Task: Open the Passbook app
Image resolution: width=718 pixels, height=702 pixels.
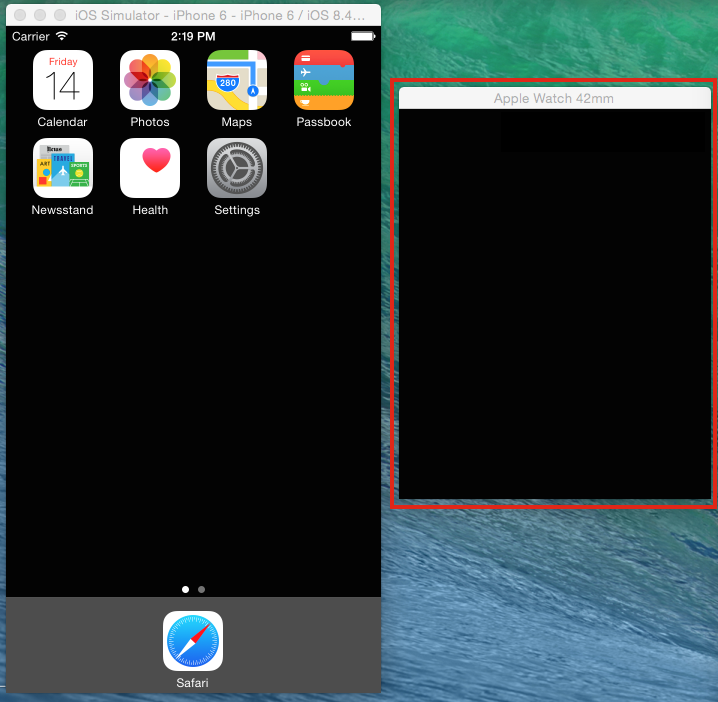Action: click(x=324, y=80)
